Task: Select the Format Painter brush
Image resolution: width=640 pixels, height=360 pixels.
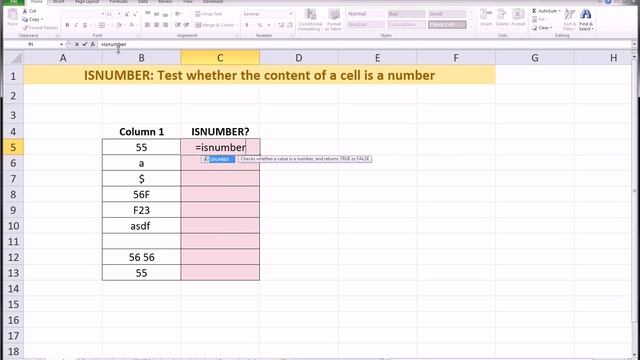Action: click(x=25, y=28)
